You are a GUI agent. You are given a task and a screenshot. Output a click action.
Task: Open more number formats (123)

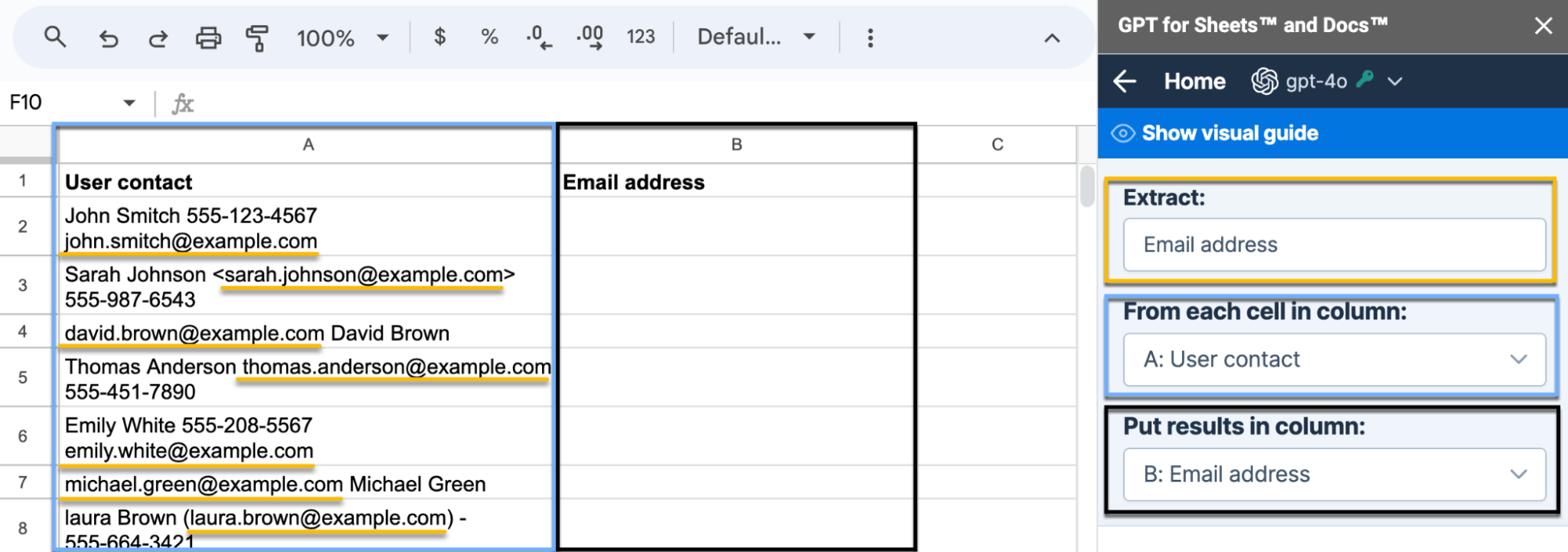641,37
